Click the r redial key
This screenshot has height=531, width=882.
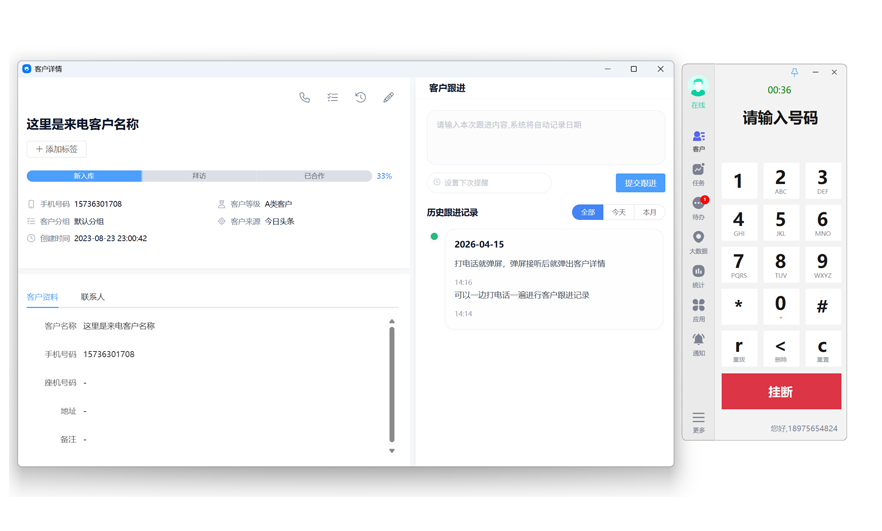[x=739, y=349]
